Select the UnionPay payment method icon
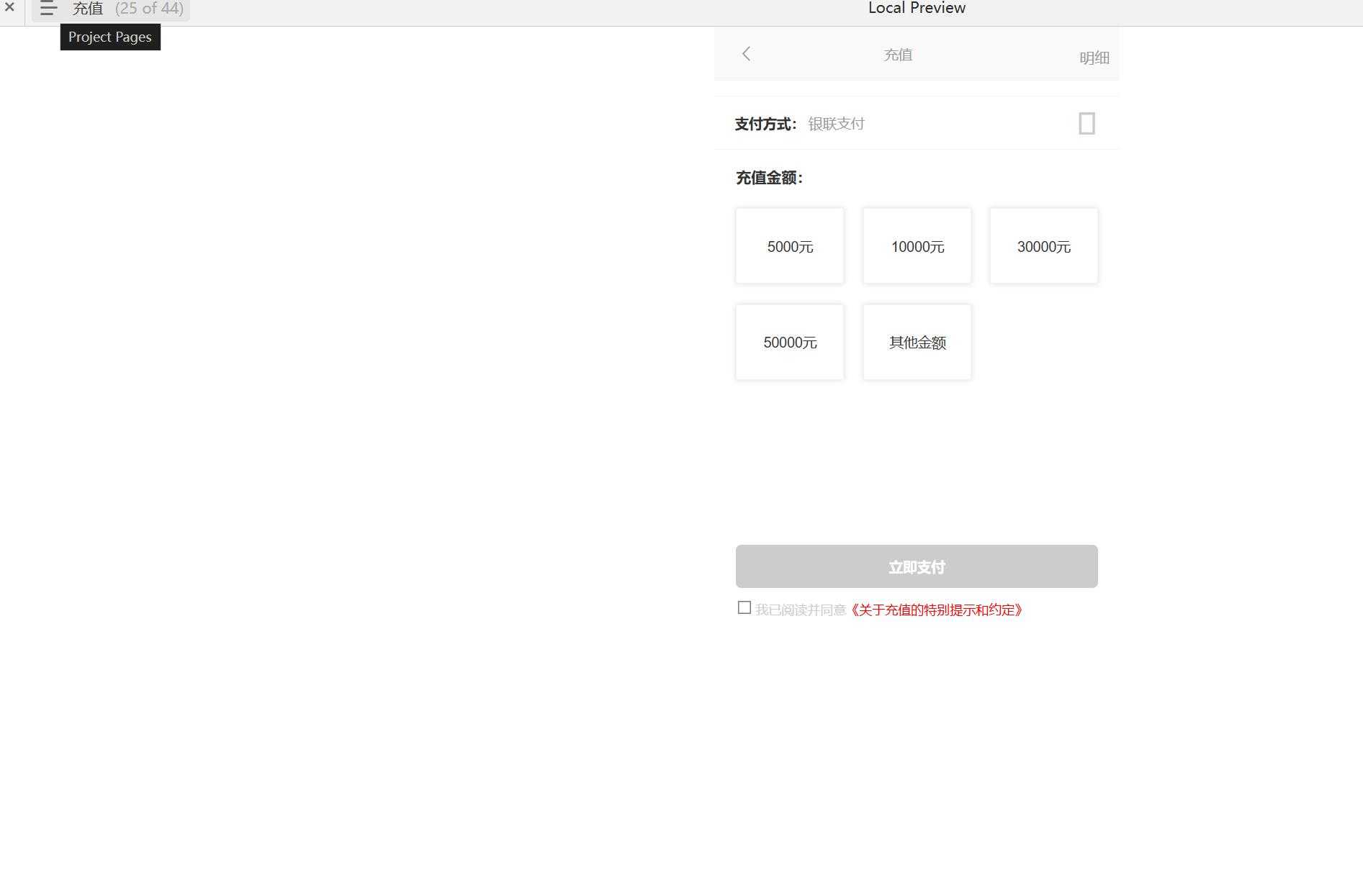Screen dimensions: 1363x896 pyautogui.click(x=1086, y=123)
